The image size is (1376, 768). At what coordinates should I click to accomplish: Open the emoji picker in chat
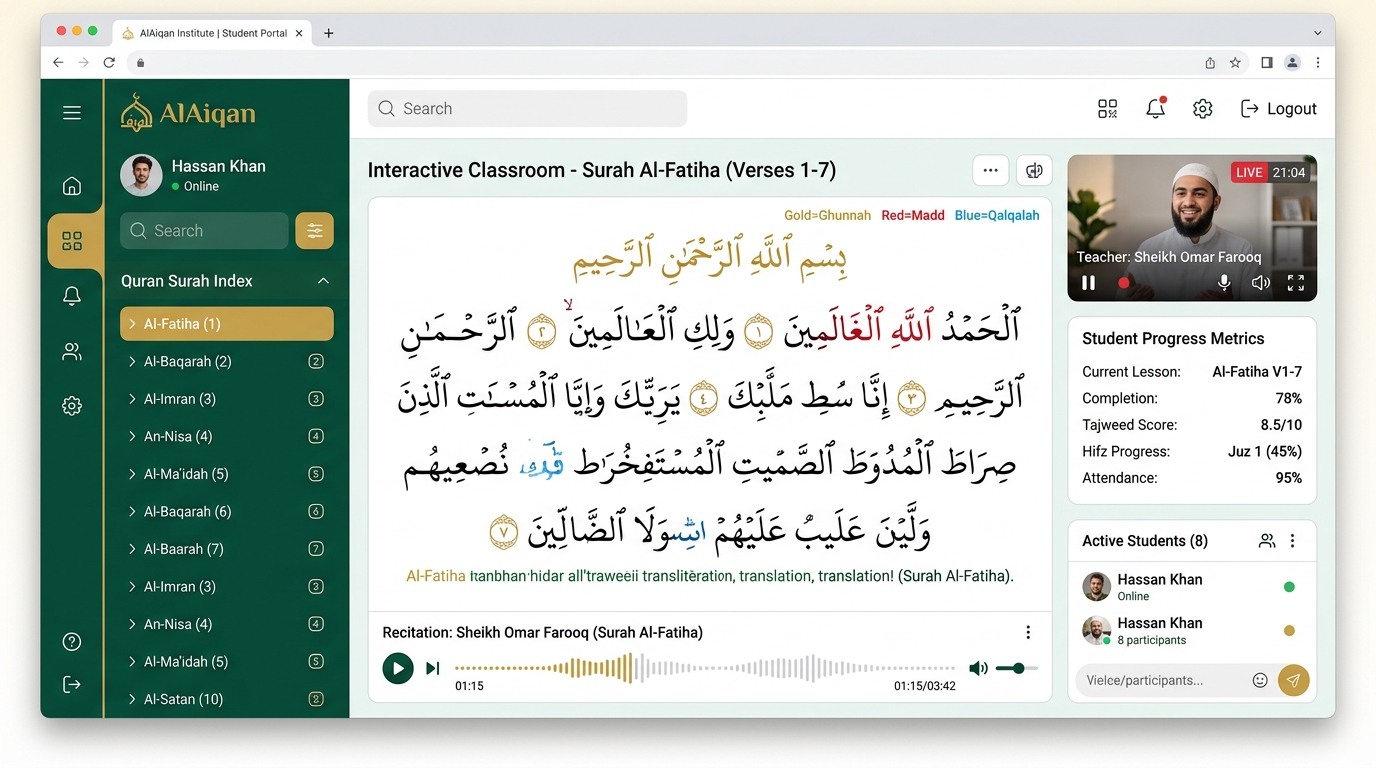[x=1260, y=680]
